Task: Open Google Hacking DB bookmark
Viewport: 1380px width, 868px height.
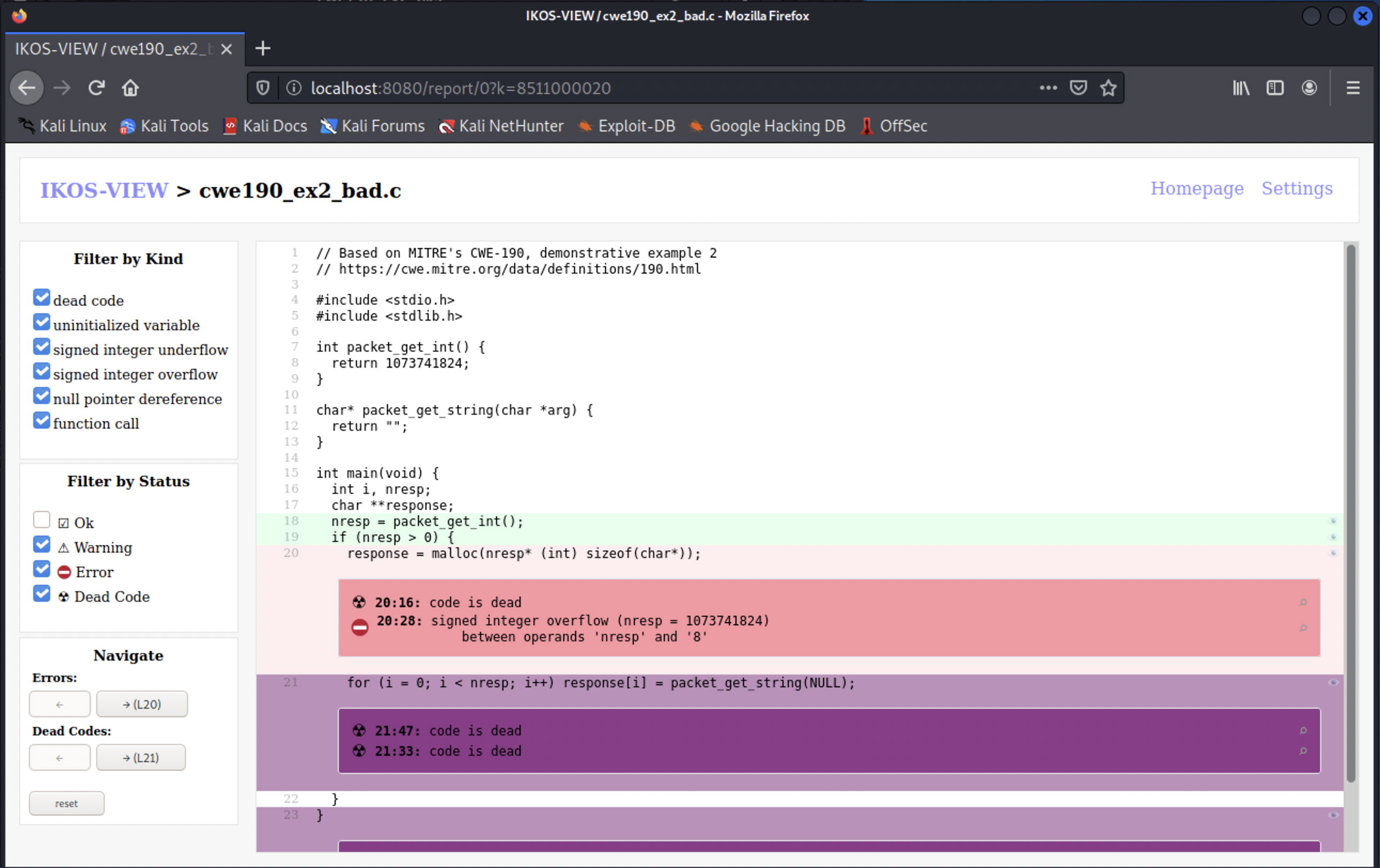Action: (x=767, y=126)
